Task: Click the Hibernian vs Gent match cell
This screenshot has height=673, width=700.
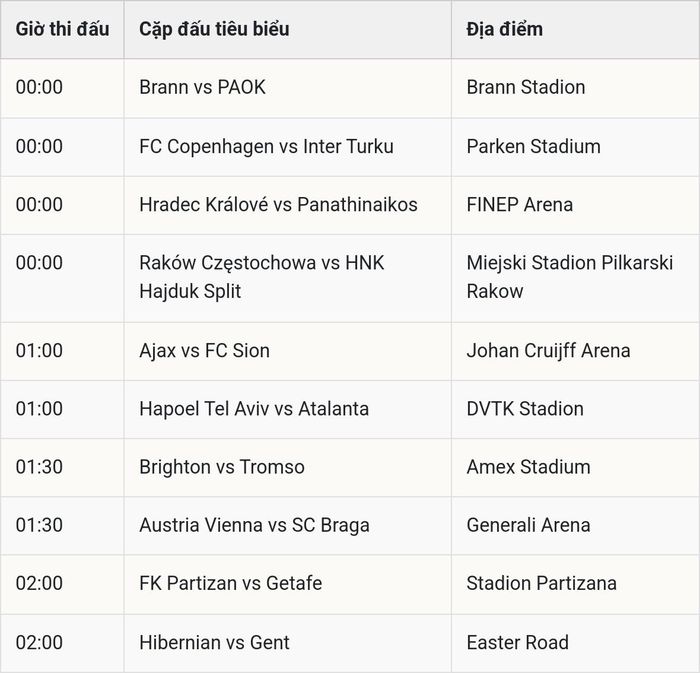Action: coord(288,643)
